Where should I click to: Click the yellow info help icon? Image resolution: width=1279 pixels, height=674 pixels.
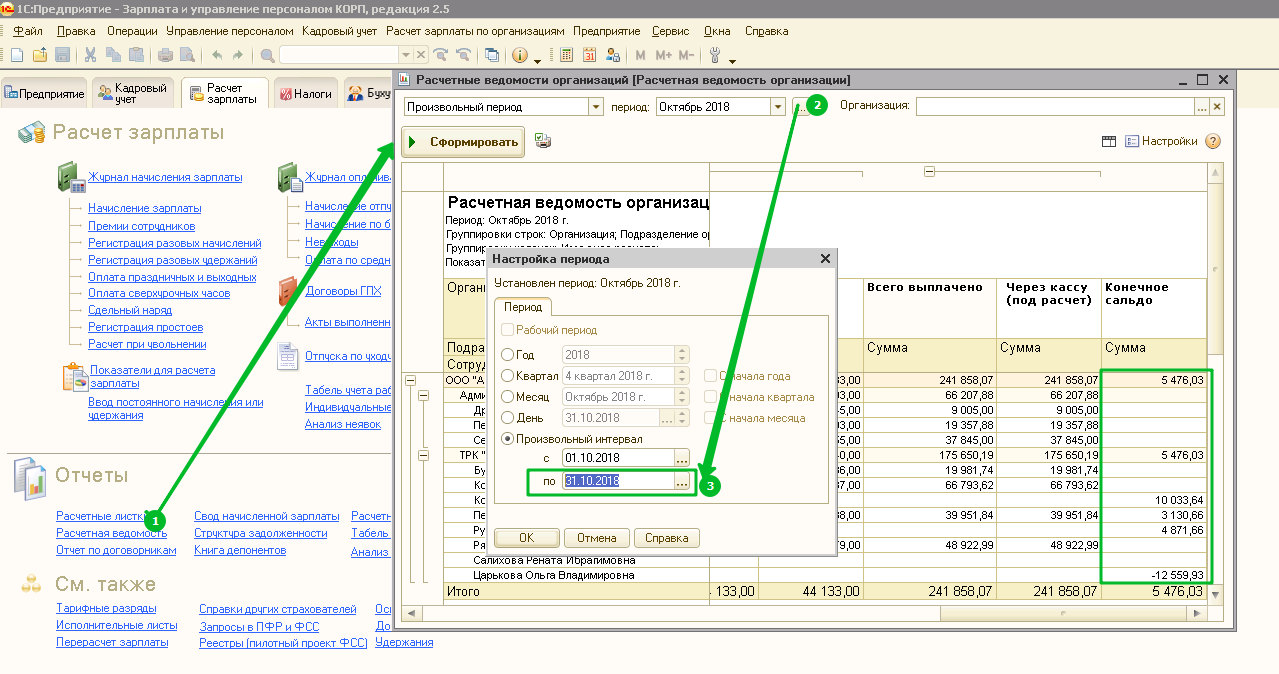coord(520,54)
